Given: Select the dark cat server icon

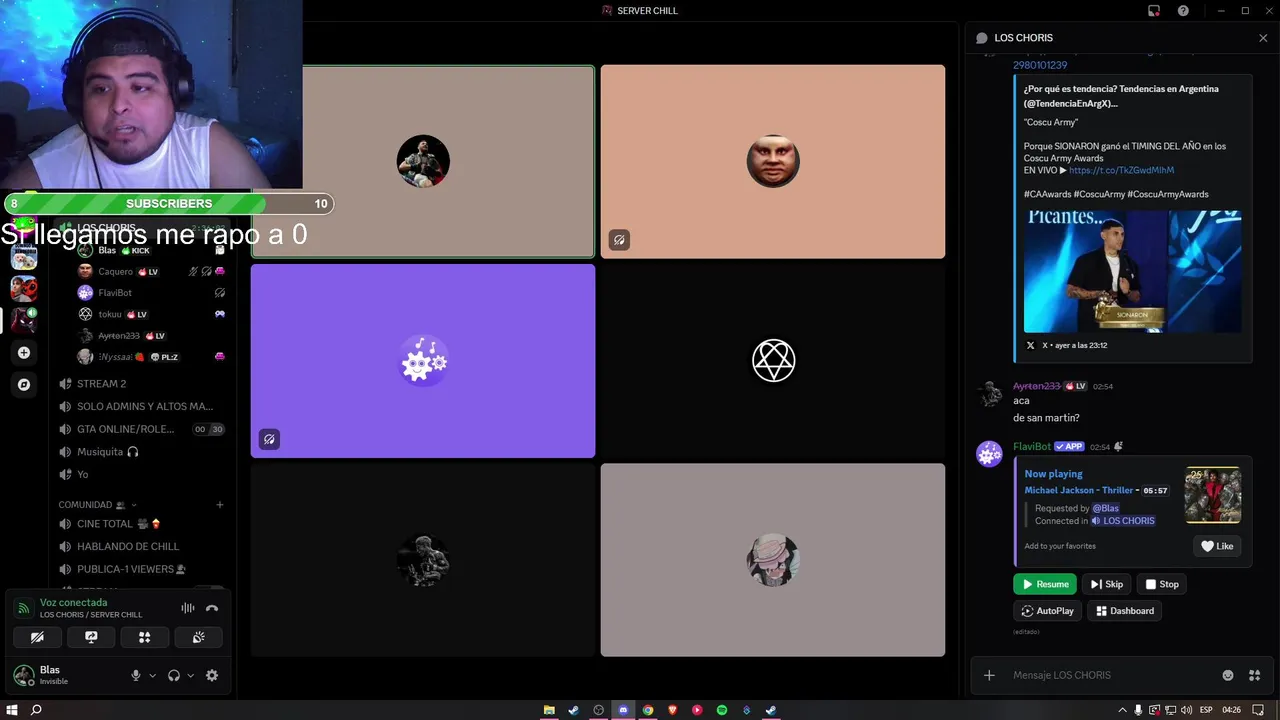Looking at the screenshot, I should point(24,320).
